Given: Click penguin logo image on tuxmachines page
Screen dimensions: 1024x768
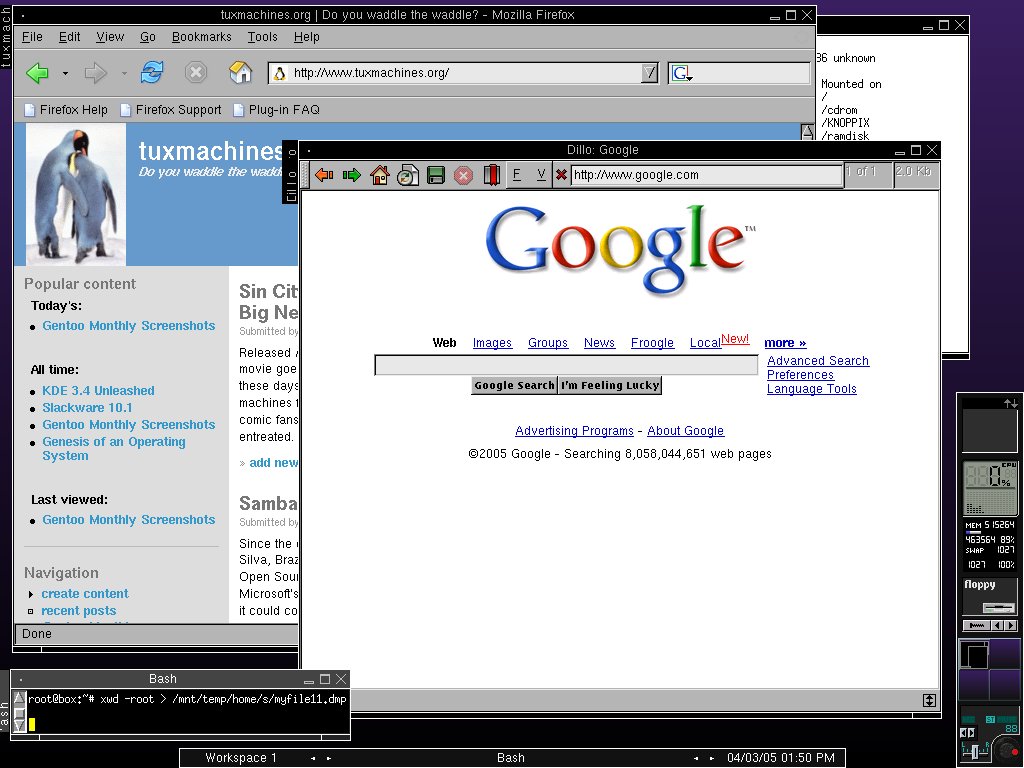Looking at the screenshot, I should click(76, 195).
